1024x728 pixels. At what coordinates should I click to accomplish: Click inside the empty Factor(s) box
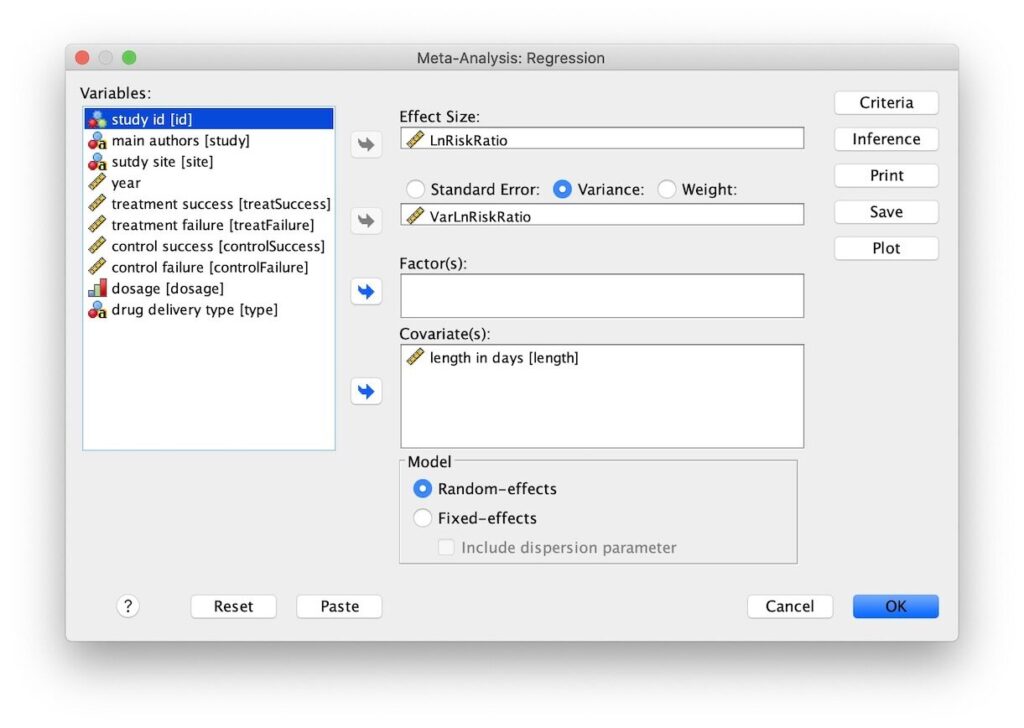point(601,296)
